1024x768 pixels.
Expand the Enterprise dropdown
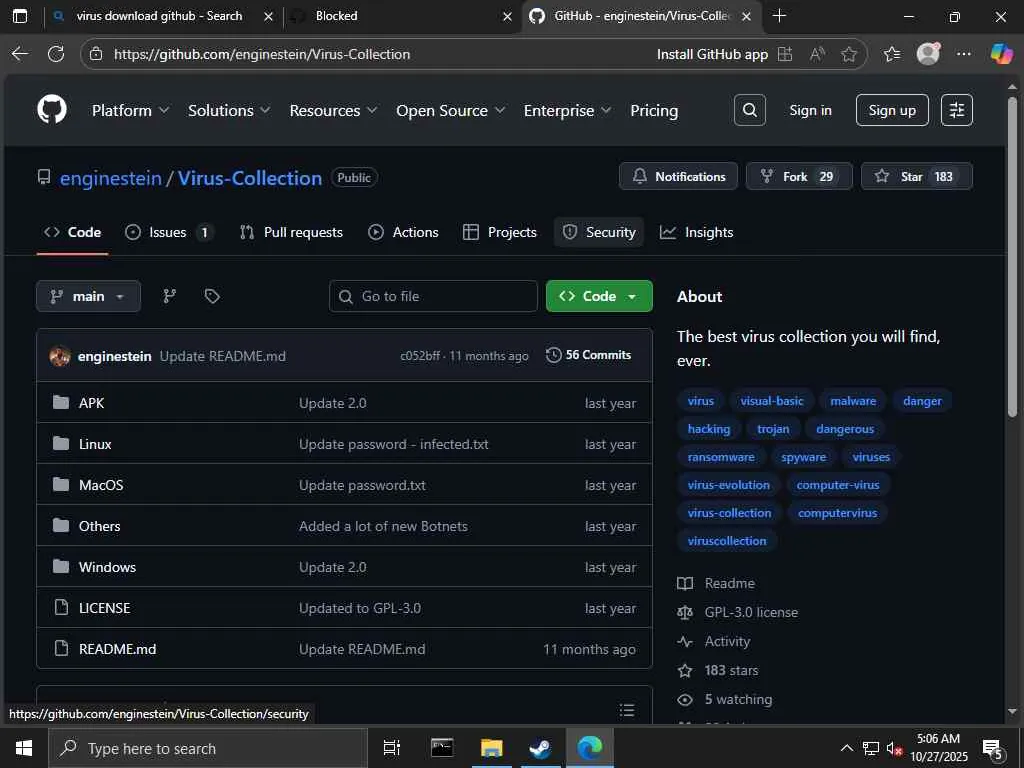point(567,110)
